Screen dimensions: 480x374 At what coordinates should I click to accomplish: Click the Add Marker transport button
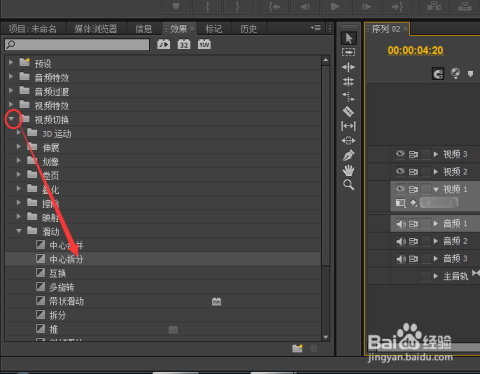[x=176, y=7]
